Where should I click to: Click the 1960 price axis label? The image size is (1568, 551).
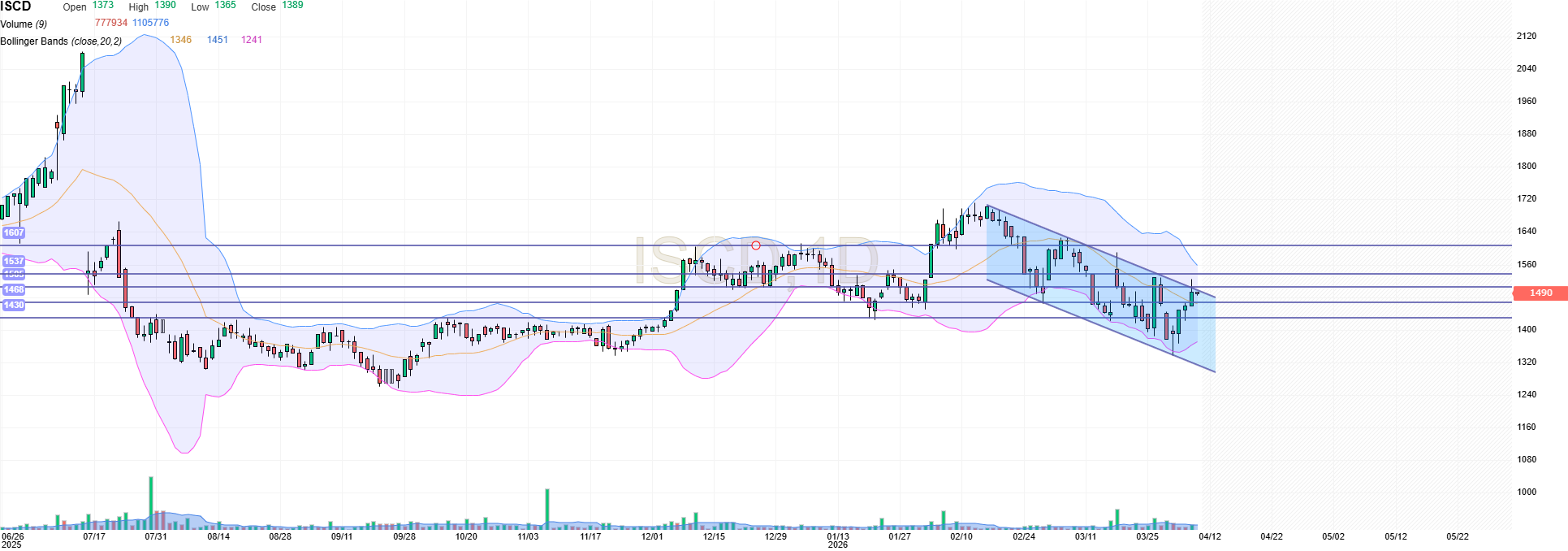[x=1527, y=101]
